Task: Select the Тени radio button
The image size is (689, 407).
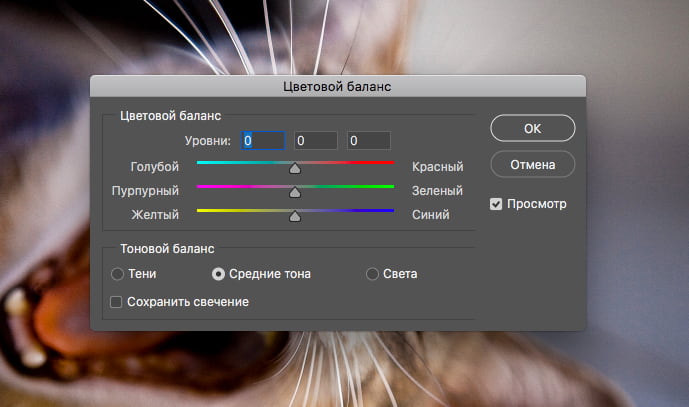Action: 118,273
